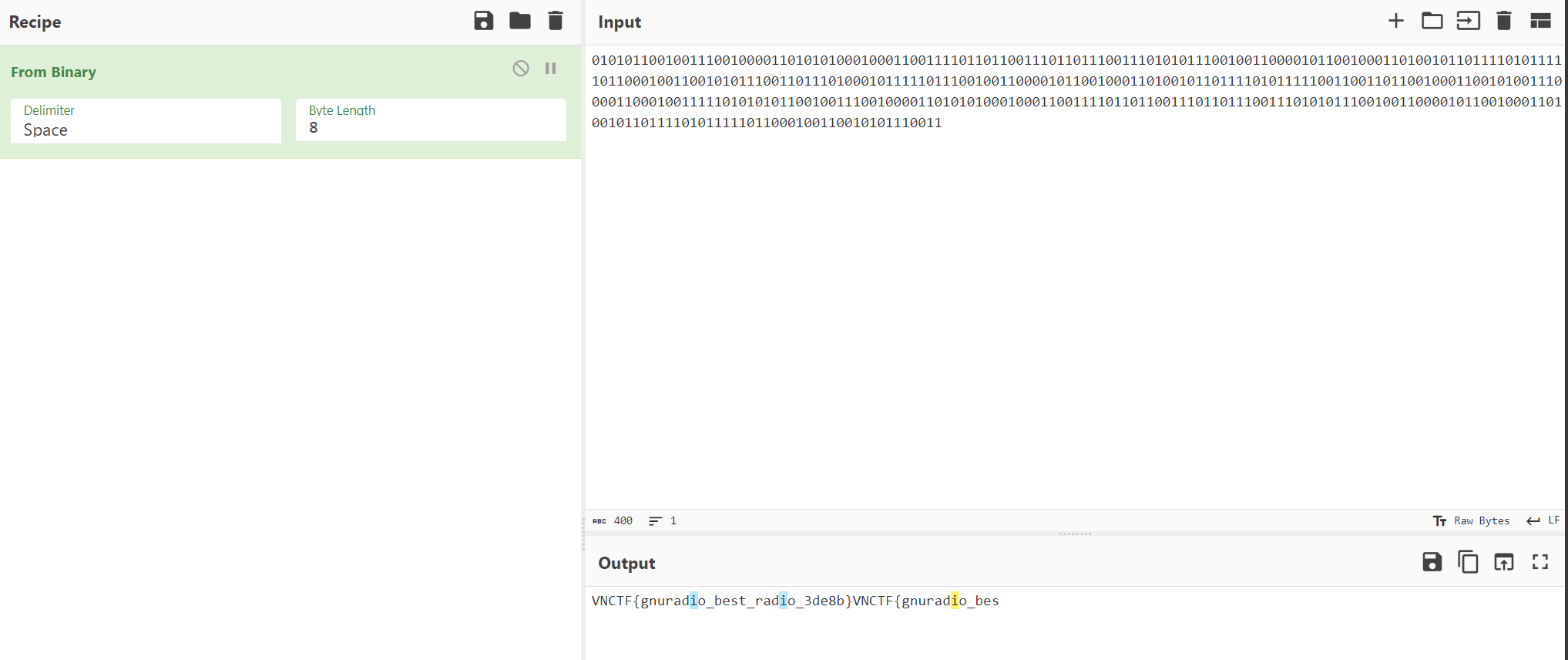
Task: Click the From Binary operation title
Action: [53, 72]
